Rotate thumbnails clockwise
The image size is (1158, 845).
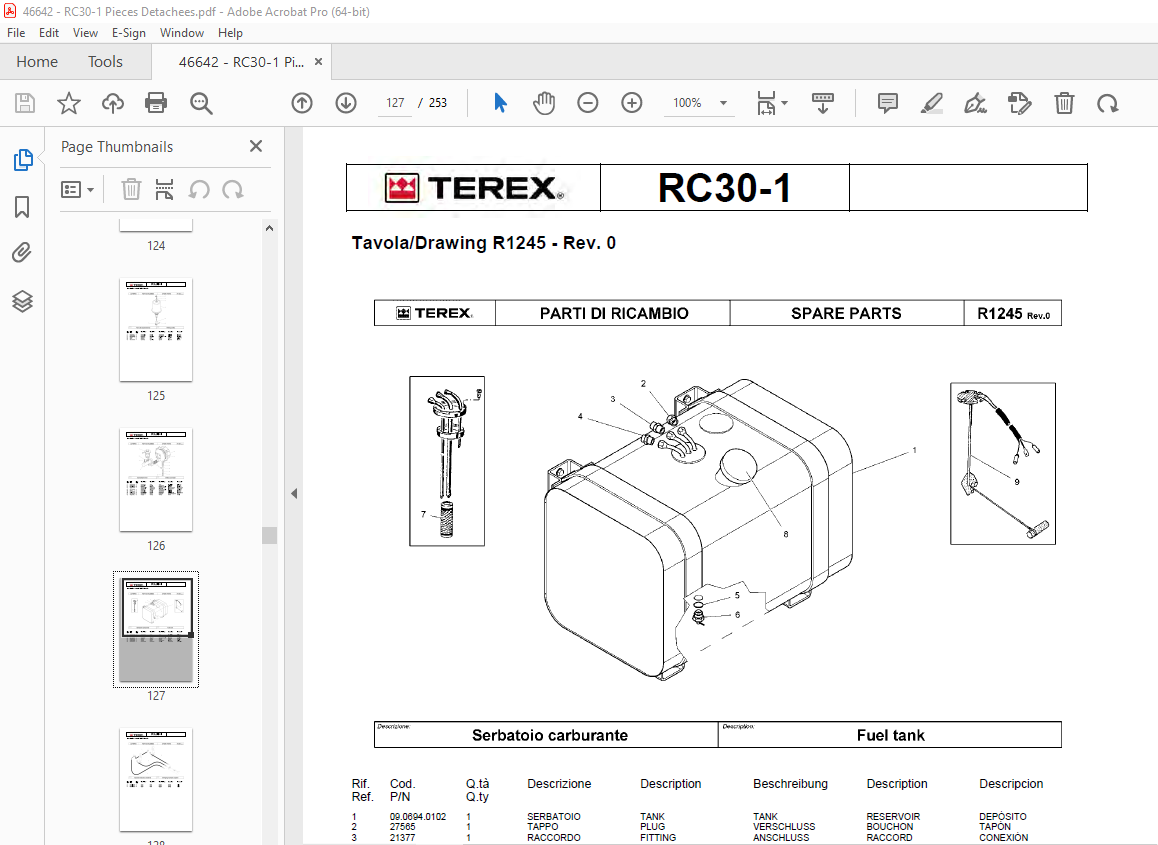point(233,190)
